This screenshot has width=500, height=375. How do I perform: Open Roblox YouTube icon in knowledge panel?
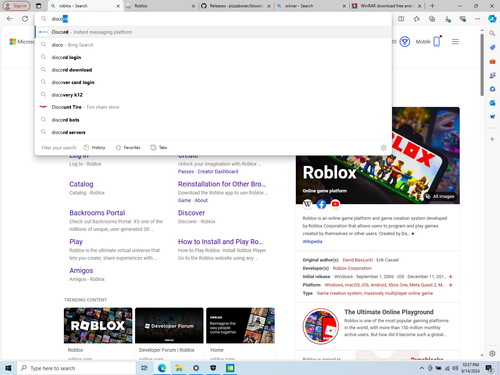pyautogui.click(x=335, y=204)
